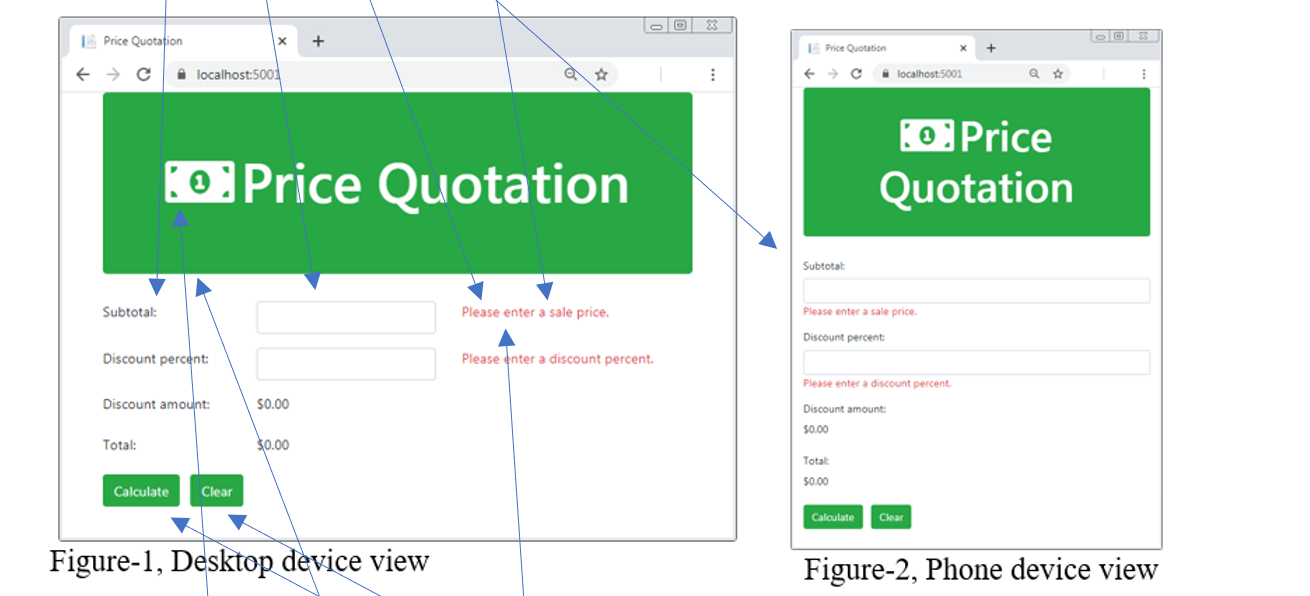
Task: Click Calculate button in phone view
Action: (833, 517)
